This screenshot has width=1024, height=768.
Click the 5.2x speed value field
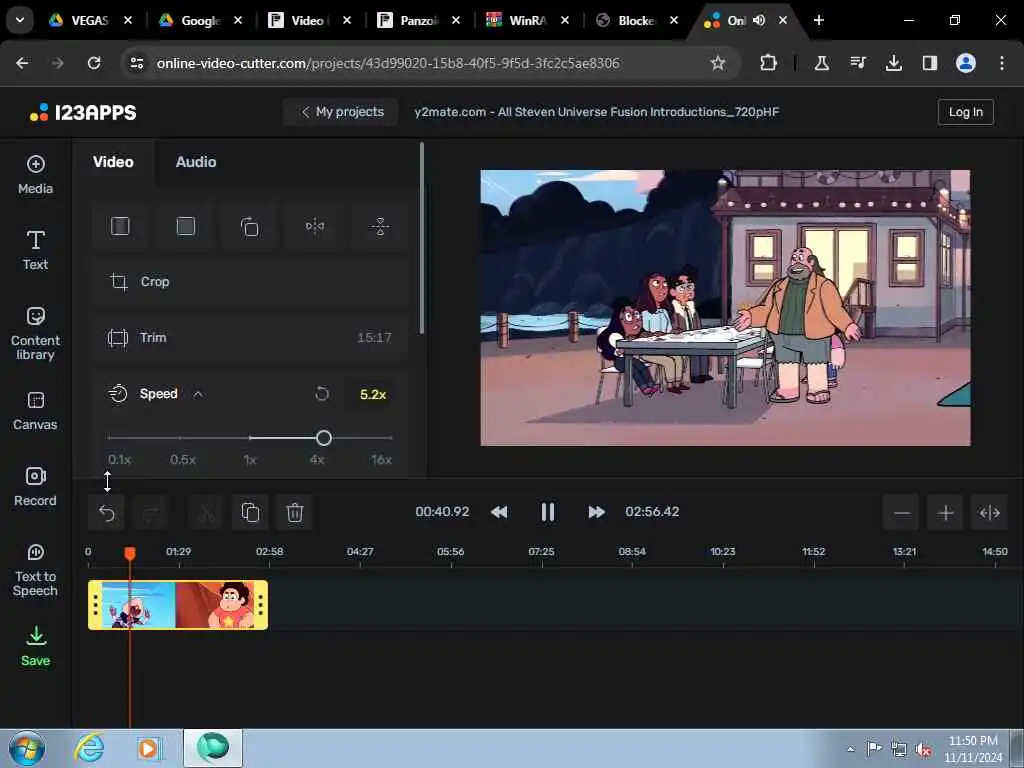pyautogui.click(x=373, y=394)
